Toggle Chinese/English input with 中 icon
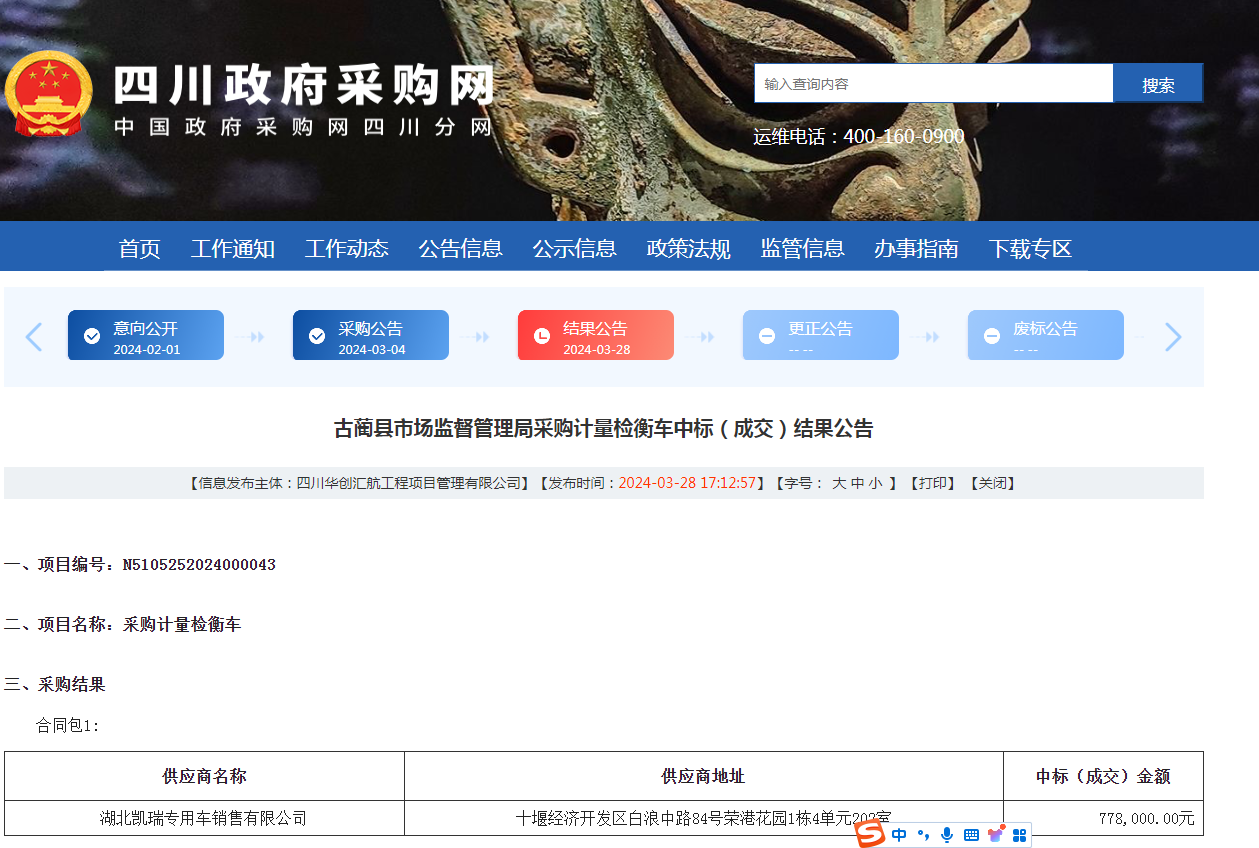Image resolution: width=1259 pixels, height=848 pixels. [901, 834]
